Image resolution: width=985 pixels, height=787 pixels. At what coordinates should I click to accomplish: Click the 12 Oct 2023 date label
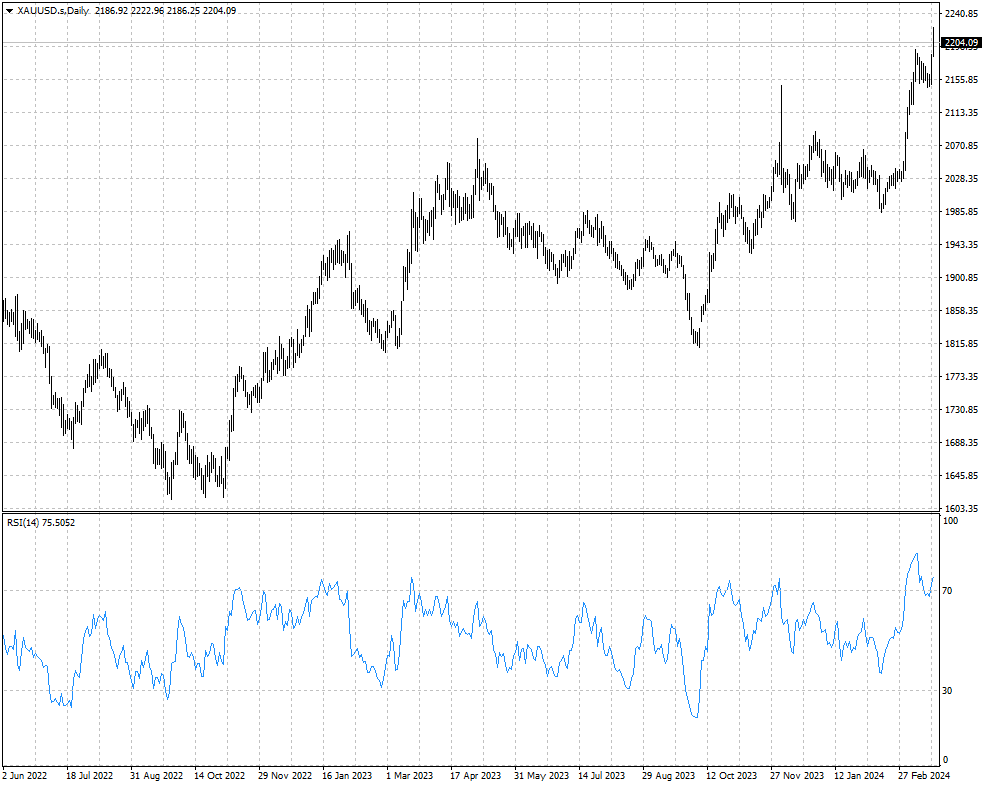coord(730,775)
